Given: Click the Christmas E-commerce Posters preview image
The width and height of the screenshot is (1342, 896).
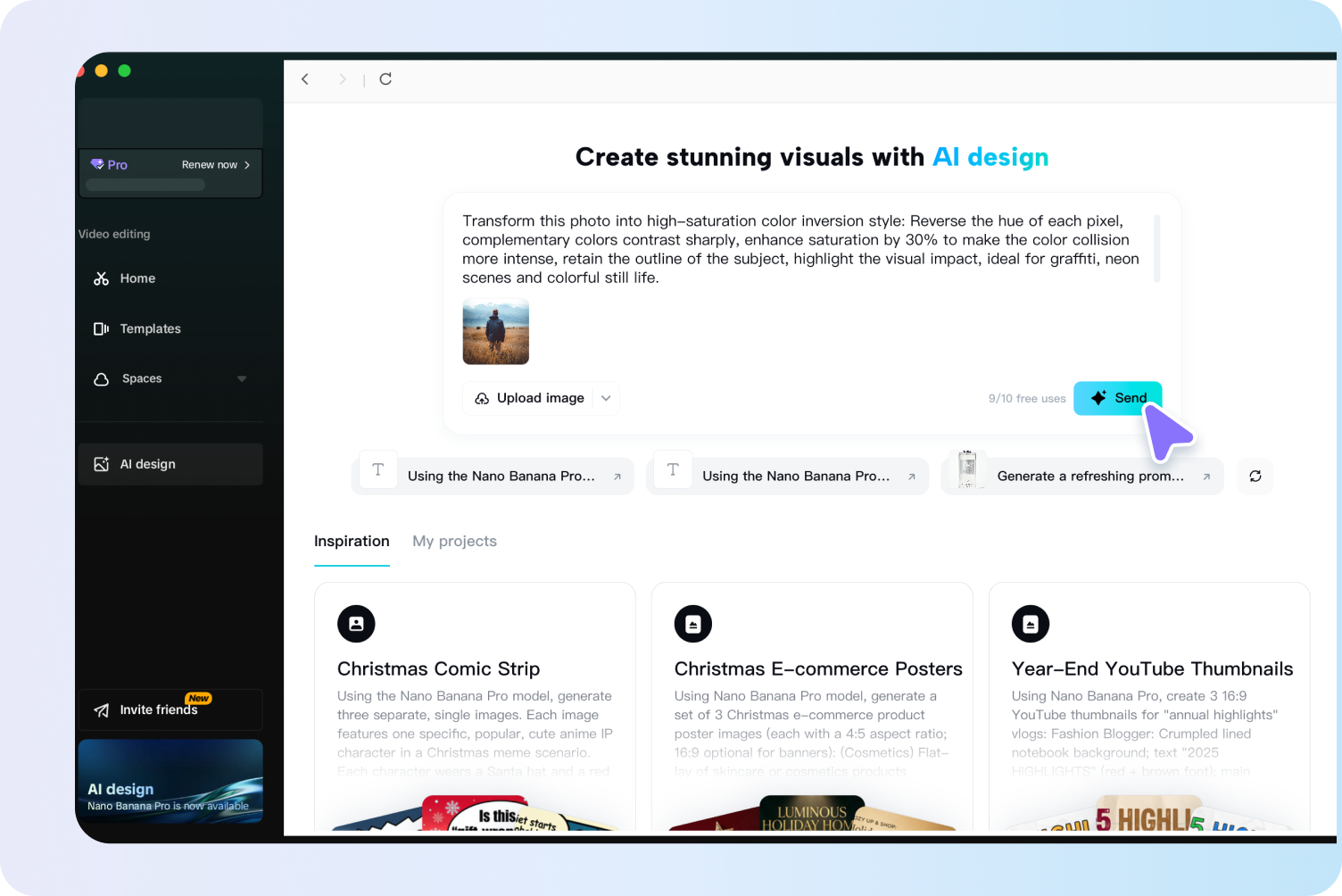Looking at the screenshot, I should (x=812, y=814).
